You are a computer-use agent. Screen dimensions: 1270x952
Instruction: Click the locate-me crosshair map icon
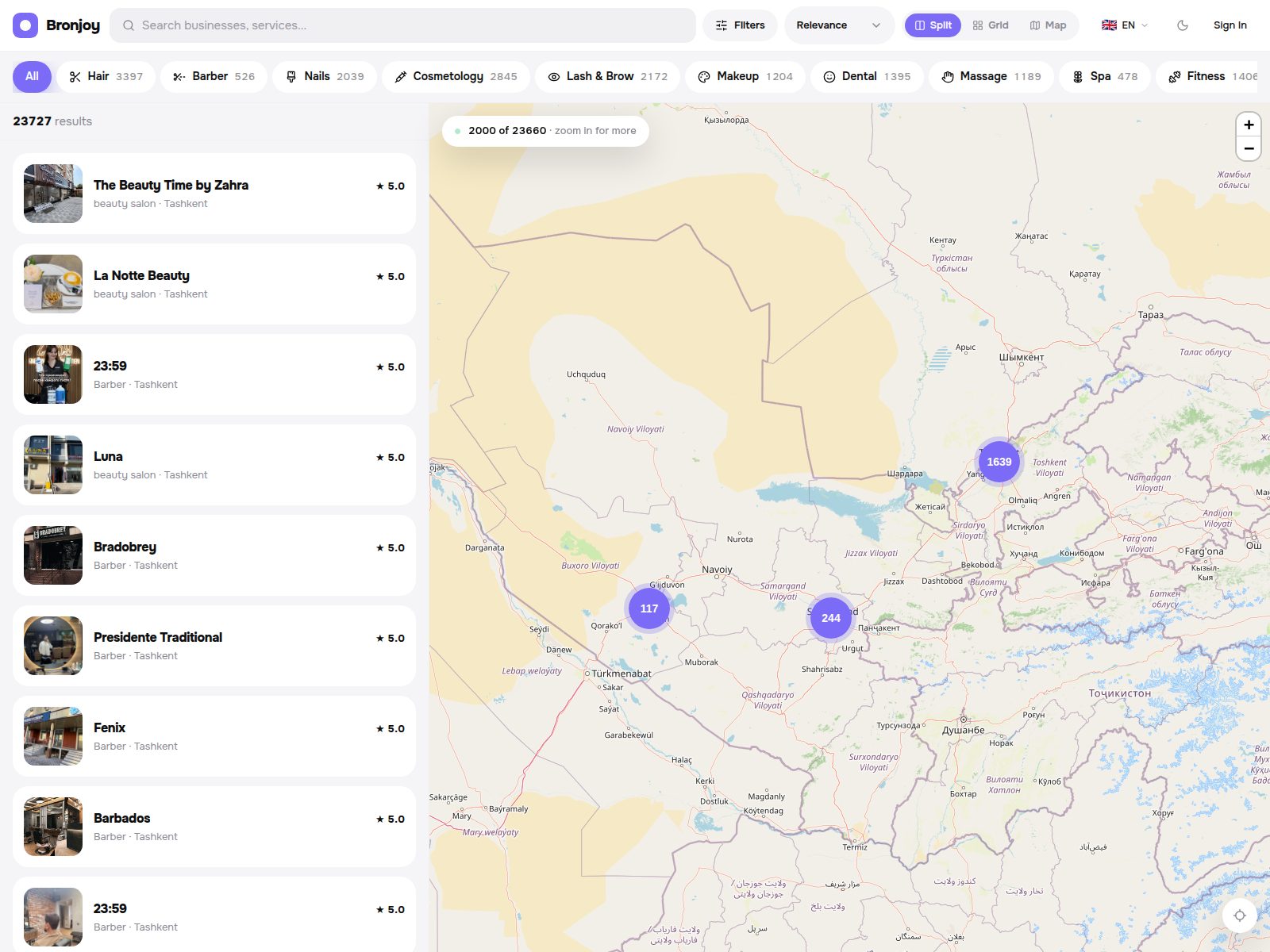pyautogui.click(x=1239, y=915)
